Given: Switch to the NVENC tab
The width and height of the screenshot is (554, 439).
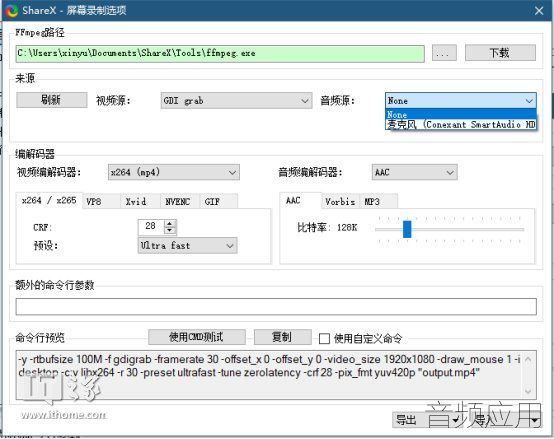Looking at the screenshot, I should pyautogui.click(x=180, y=202).
